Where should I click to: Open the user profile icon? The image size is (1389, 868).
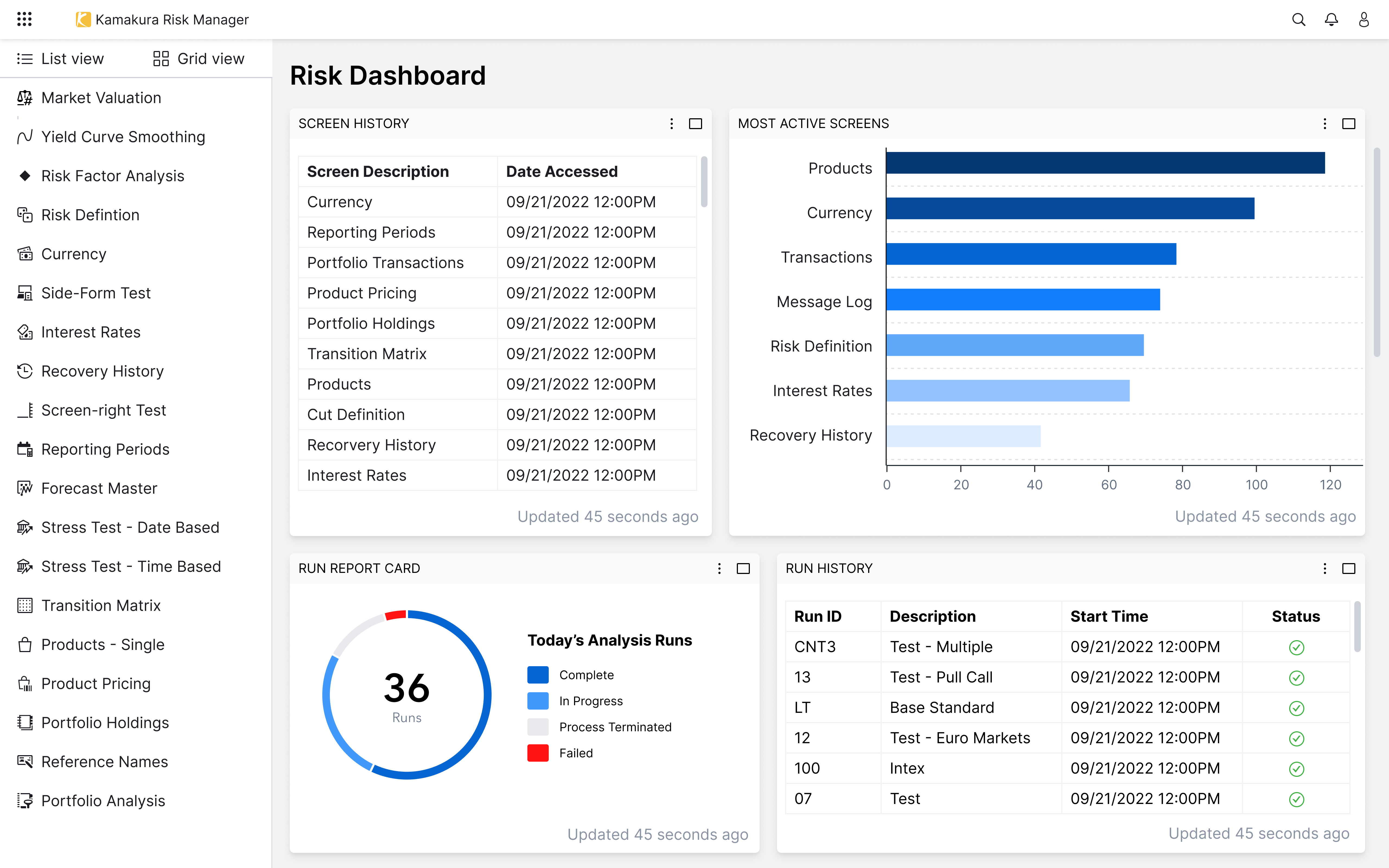pos(1364,20)
